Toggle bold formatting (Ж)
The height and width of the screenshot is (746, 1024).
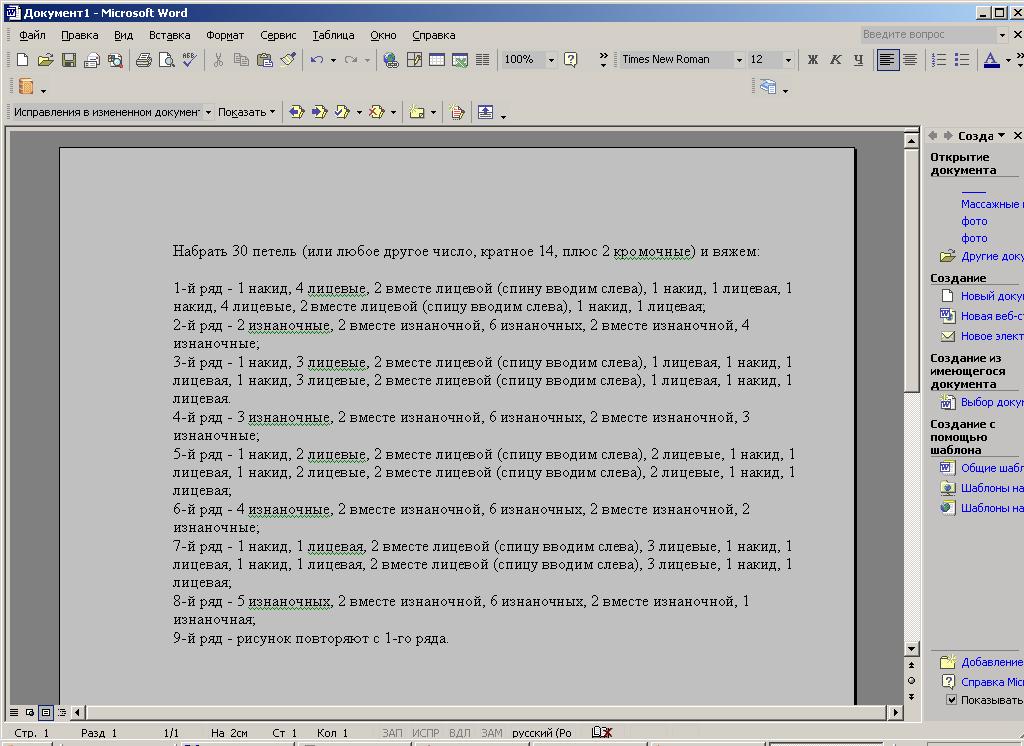pyautogui.click(x=813, y=60)
